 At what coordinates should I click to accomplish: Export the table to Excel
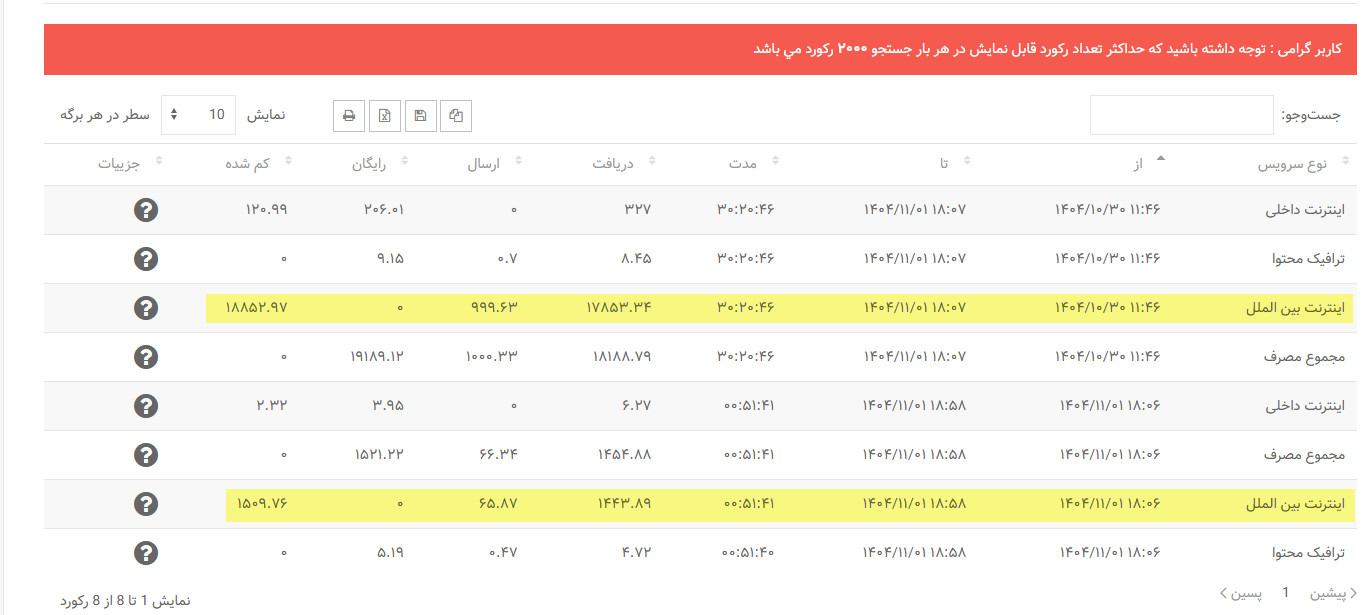pos(384,116)
